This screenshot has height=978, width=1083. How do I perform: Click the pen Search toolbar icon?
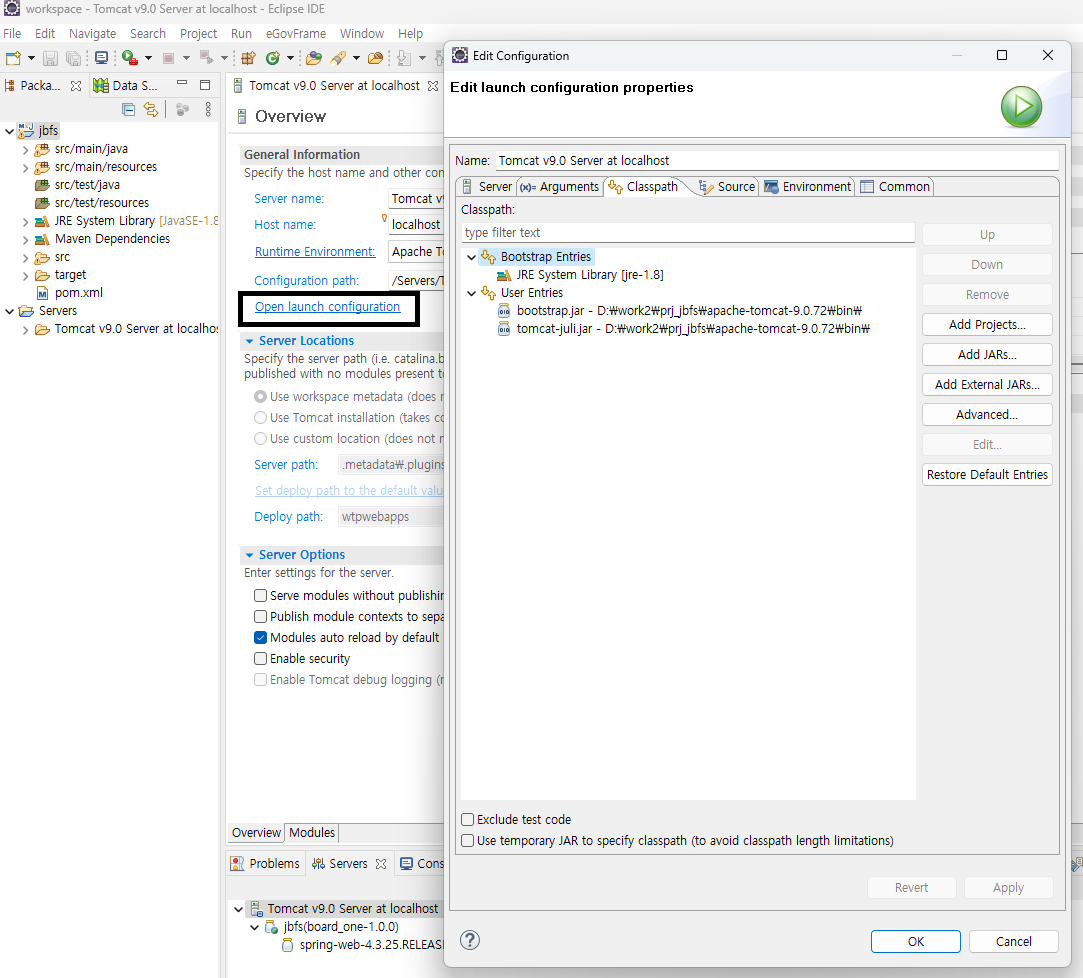[x=338, y=58]
